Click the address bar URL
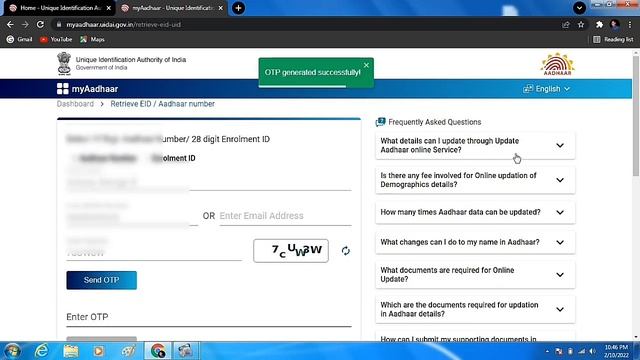The width and height of the screenshot is (640, 360). (124, 24)
